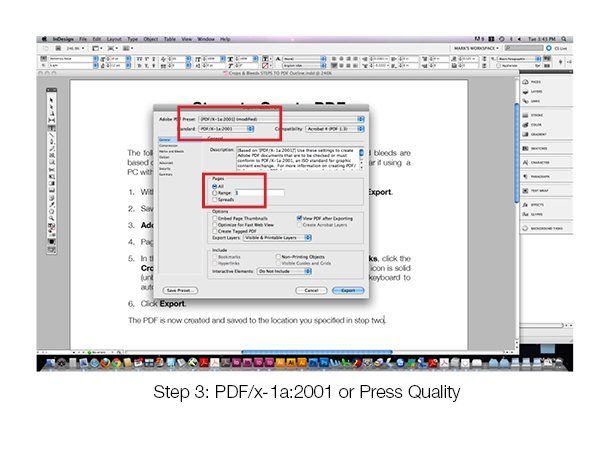This screenshot has height=468, width=612.
Task: Open the Export Layers dropdown
Action: 277,238
